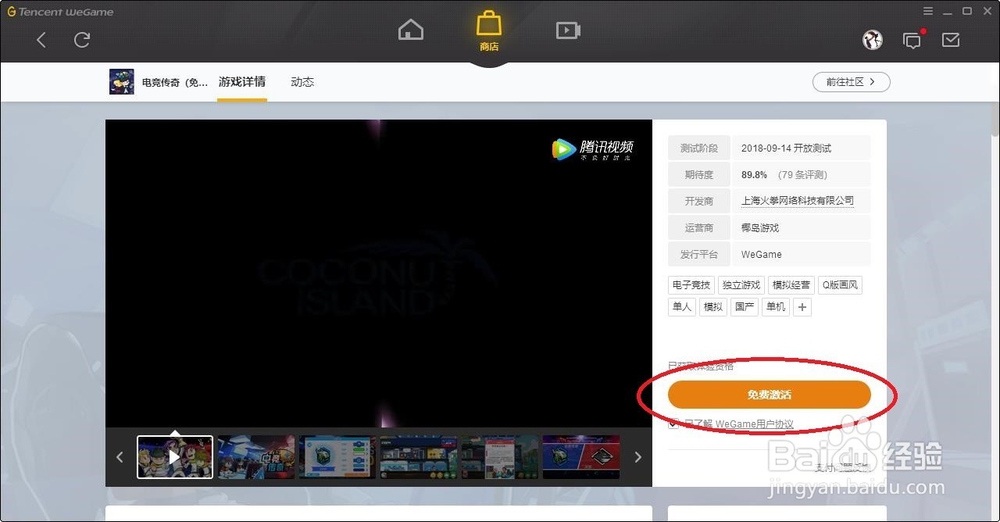This screenshot has height=522, width=1000.
Task: Click the 期待度 label
Action: (699, 175)
